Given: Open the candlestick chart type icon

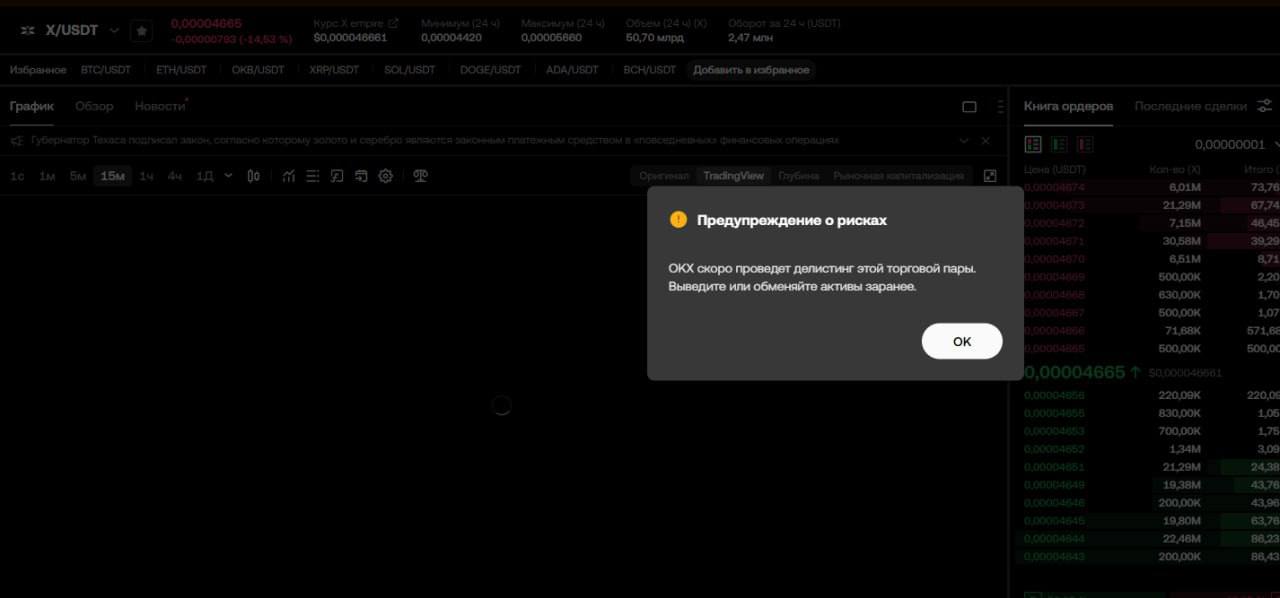Looking at the screenshot, I should 254,176.
